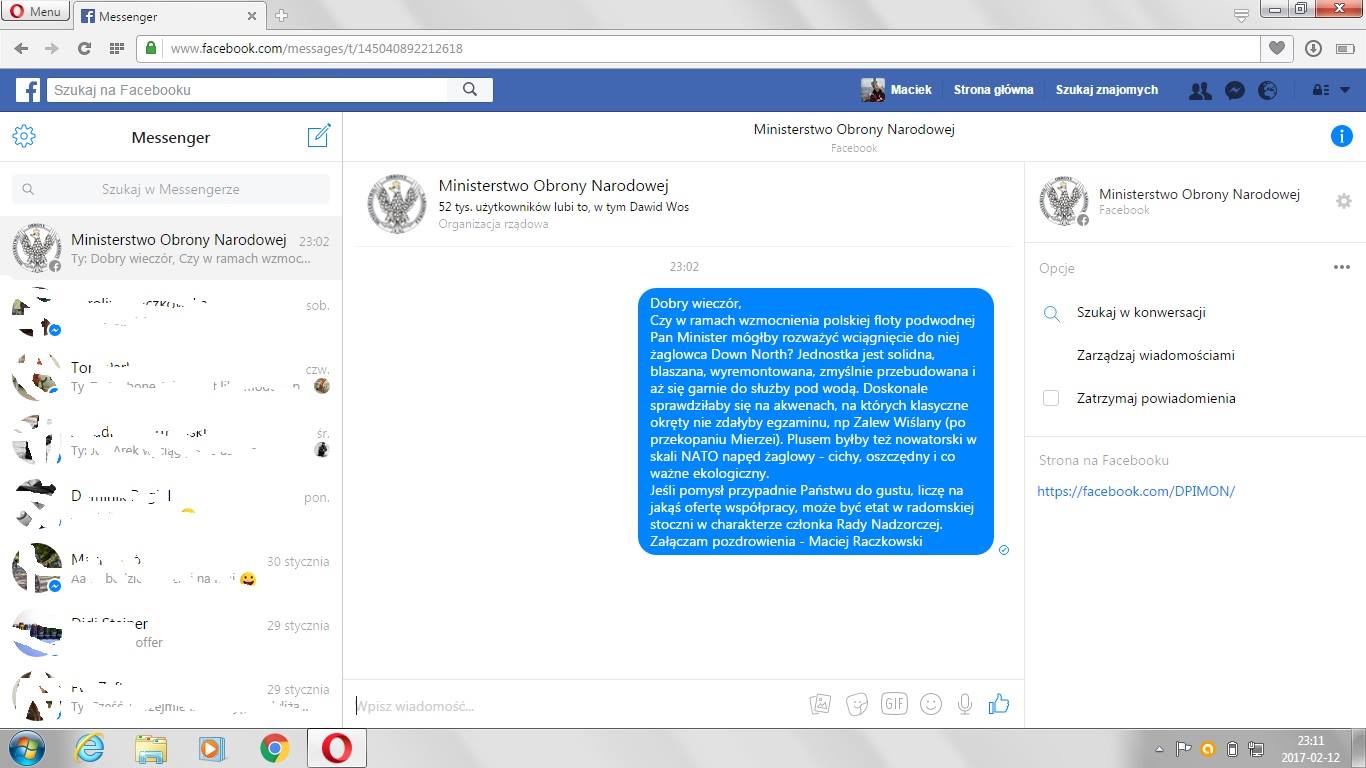Open notifications globe icon
This screenshot has width=1366, height=768.
coord(1268,90)
